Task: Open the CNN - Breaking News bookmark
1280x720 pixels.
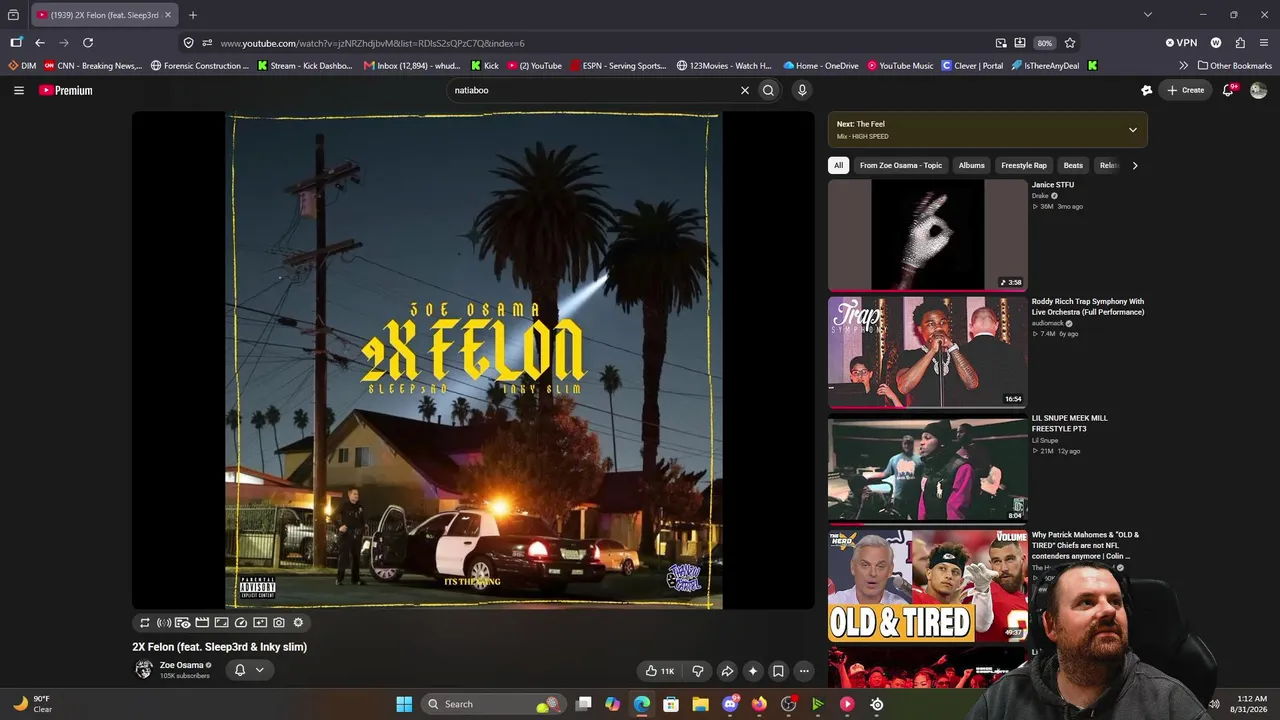Action: 93,66
